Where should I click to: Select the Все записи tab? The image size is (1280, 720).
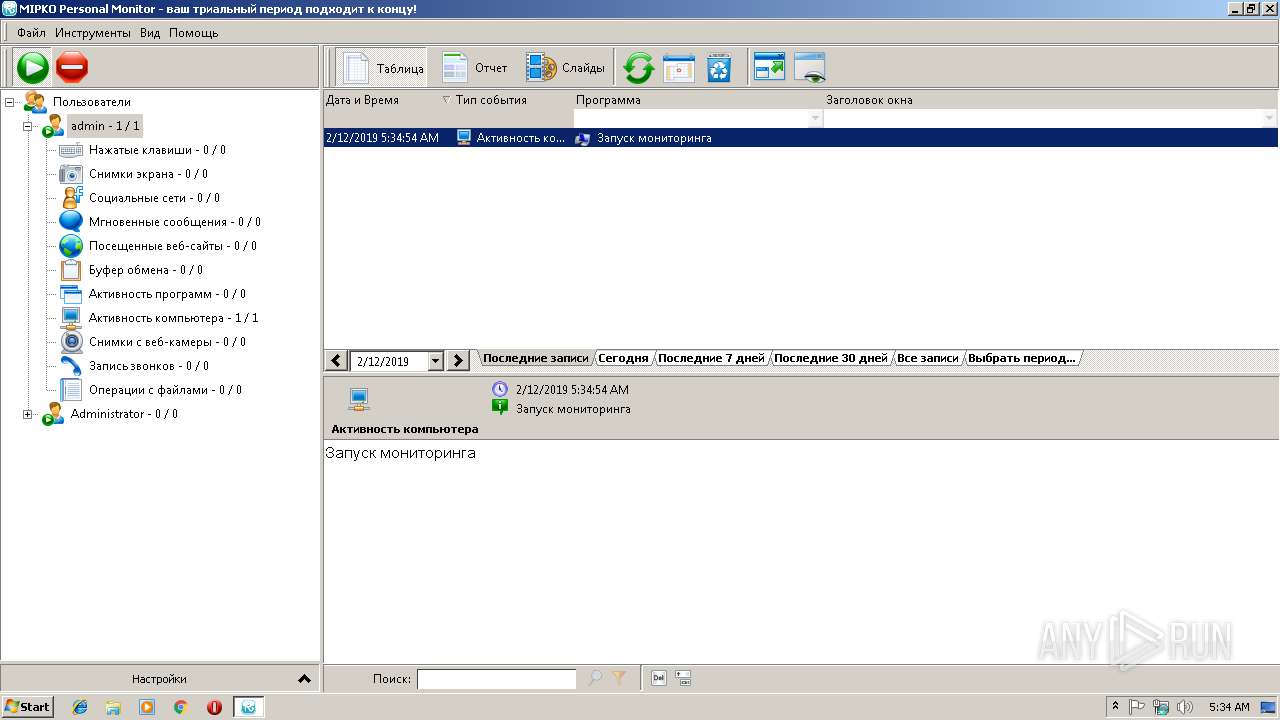click(x=927, y=358)
